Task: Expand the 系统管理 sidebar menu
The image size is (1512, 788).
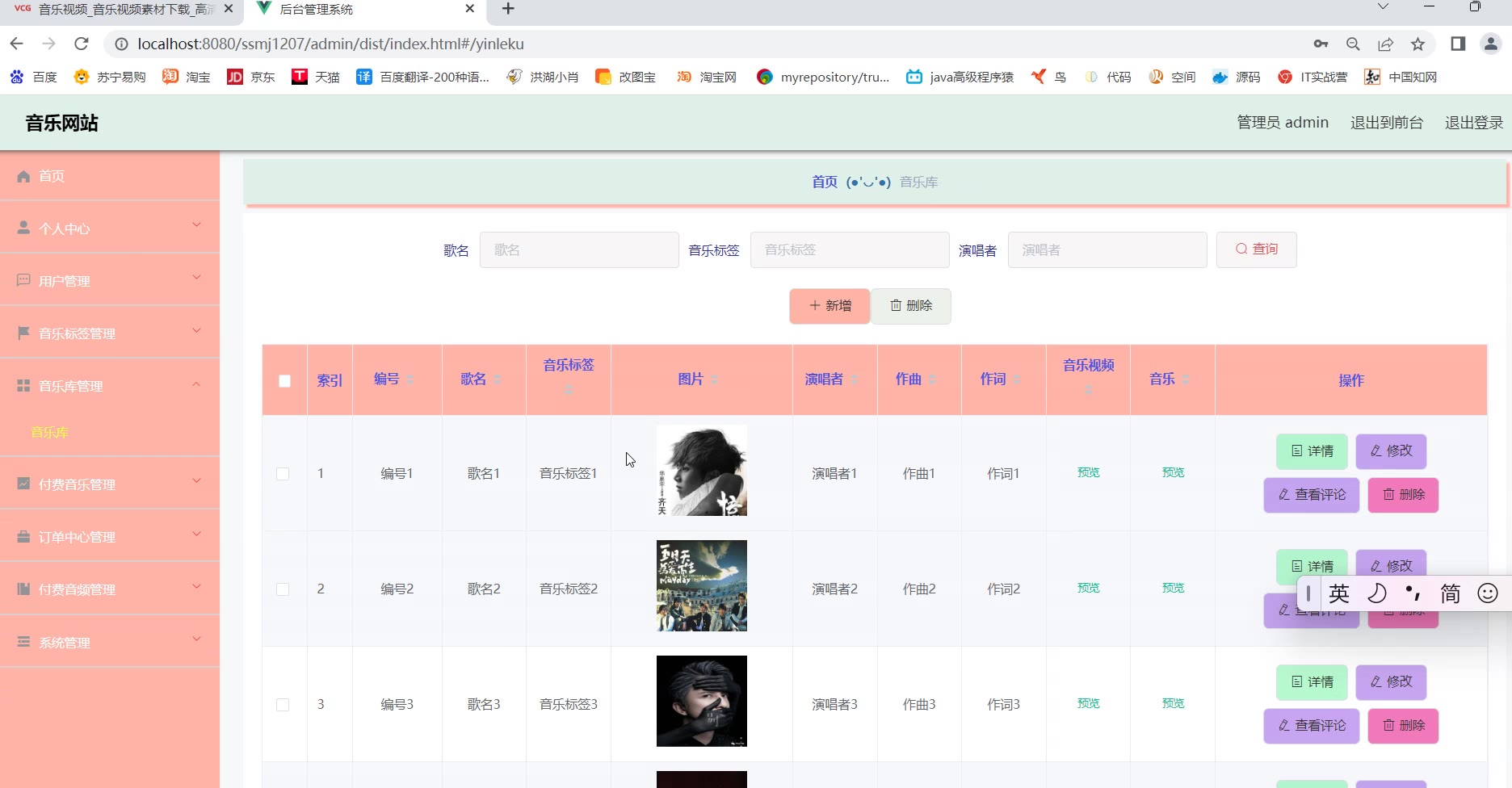Action: pos(110,643)
